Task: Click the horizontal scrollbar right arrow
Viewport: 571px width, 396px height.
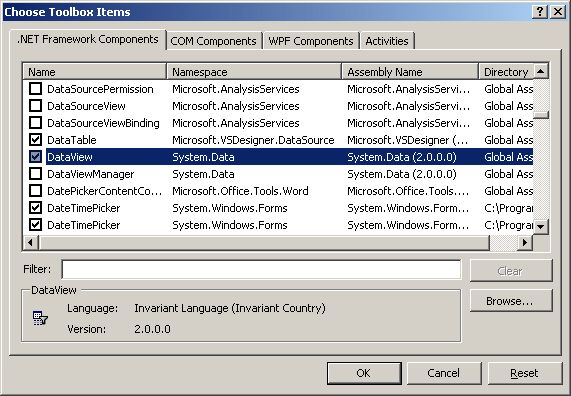Action: pos(525,242)
